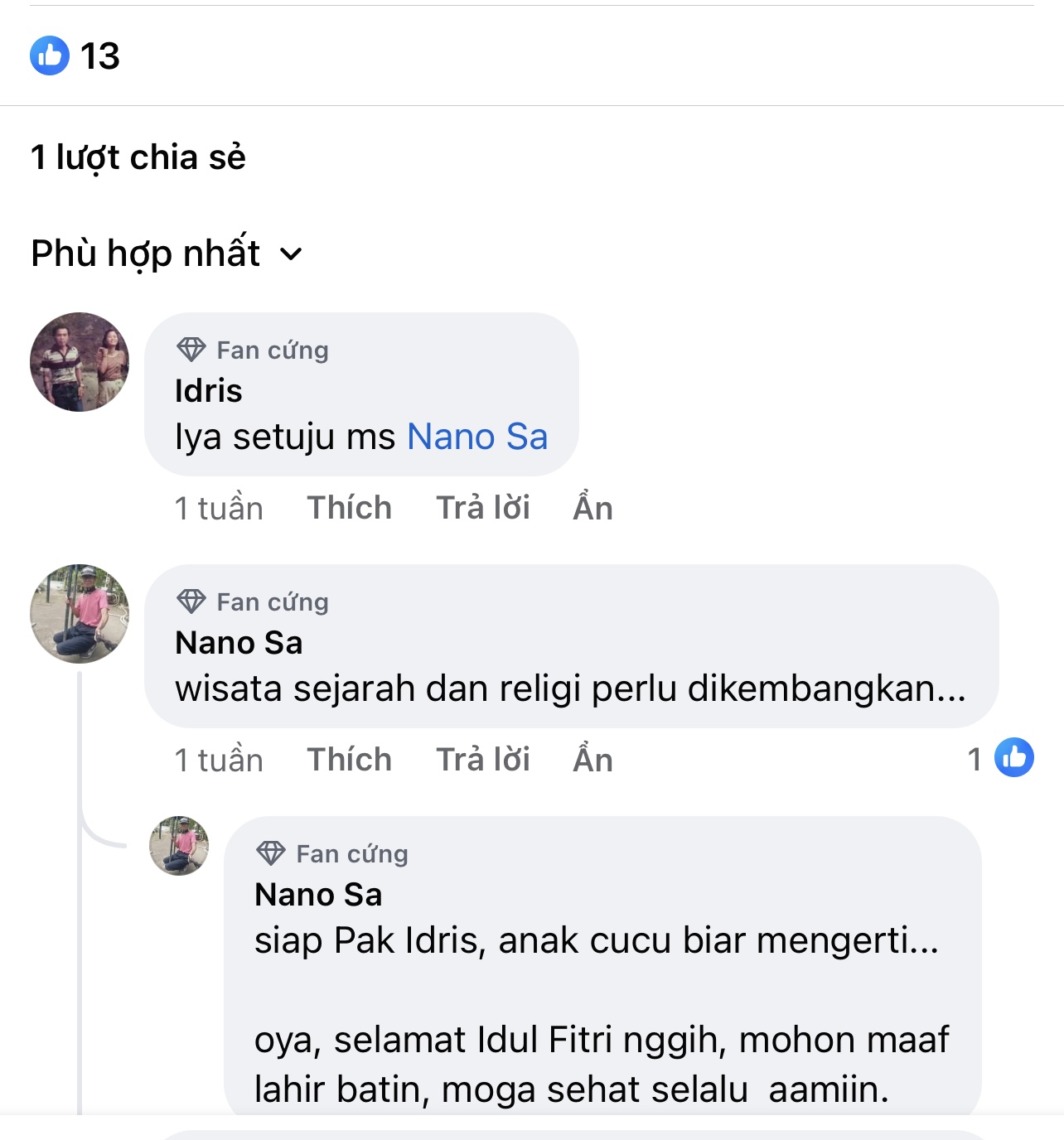The width and height of the screenshot is (1064, 1140).
Task: Open the Nano Sa name in the reply
Action: tap(318, 895)
